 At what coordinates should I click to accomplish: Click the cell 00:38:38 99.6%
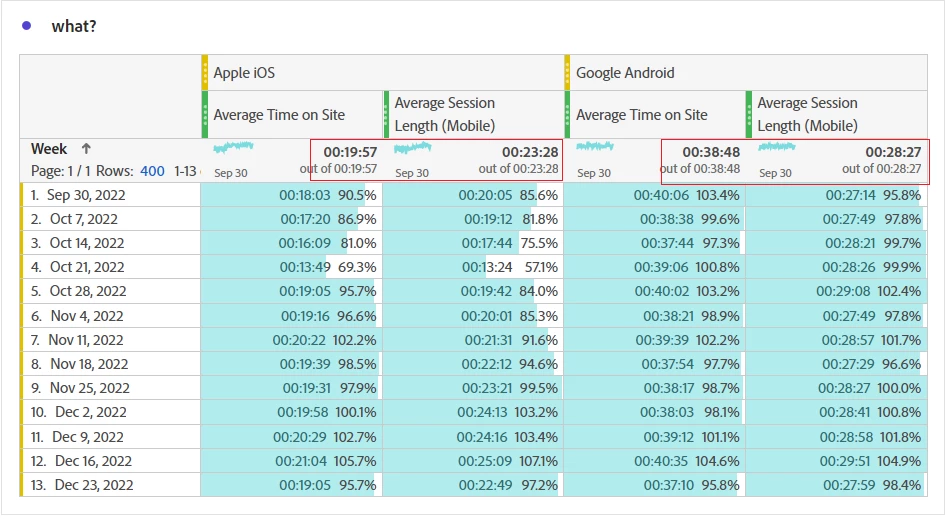pos(655,219)
